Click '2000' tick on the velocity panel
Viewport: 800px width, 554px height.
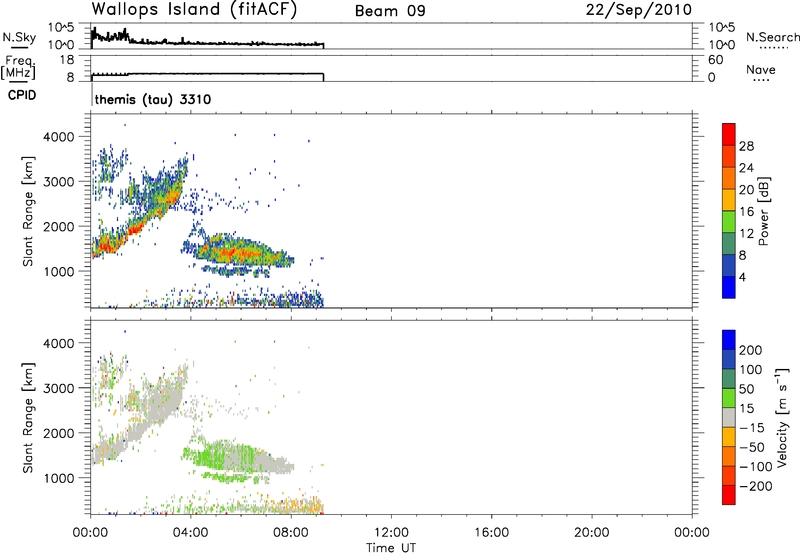pyautogui.click(x=59, y=434)
